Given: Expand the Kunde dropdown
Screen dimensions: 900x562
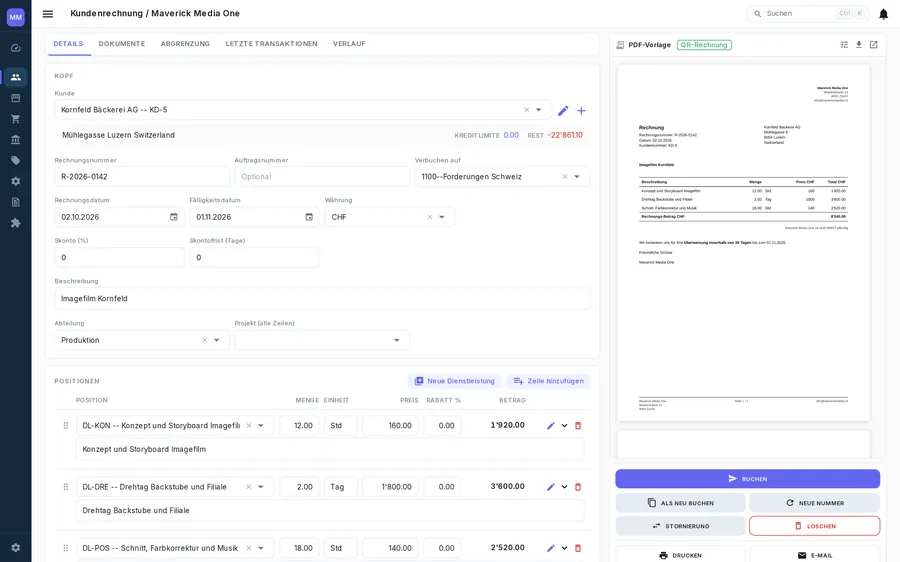Looking at the screenshot, I should (539, 110).
